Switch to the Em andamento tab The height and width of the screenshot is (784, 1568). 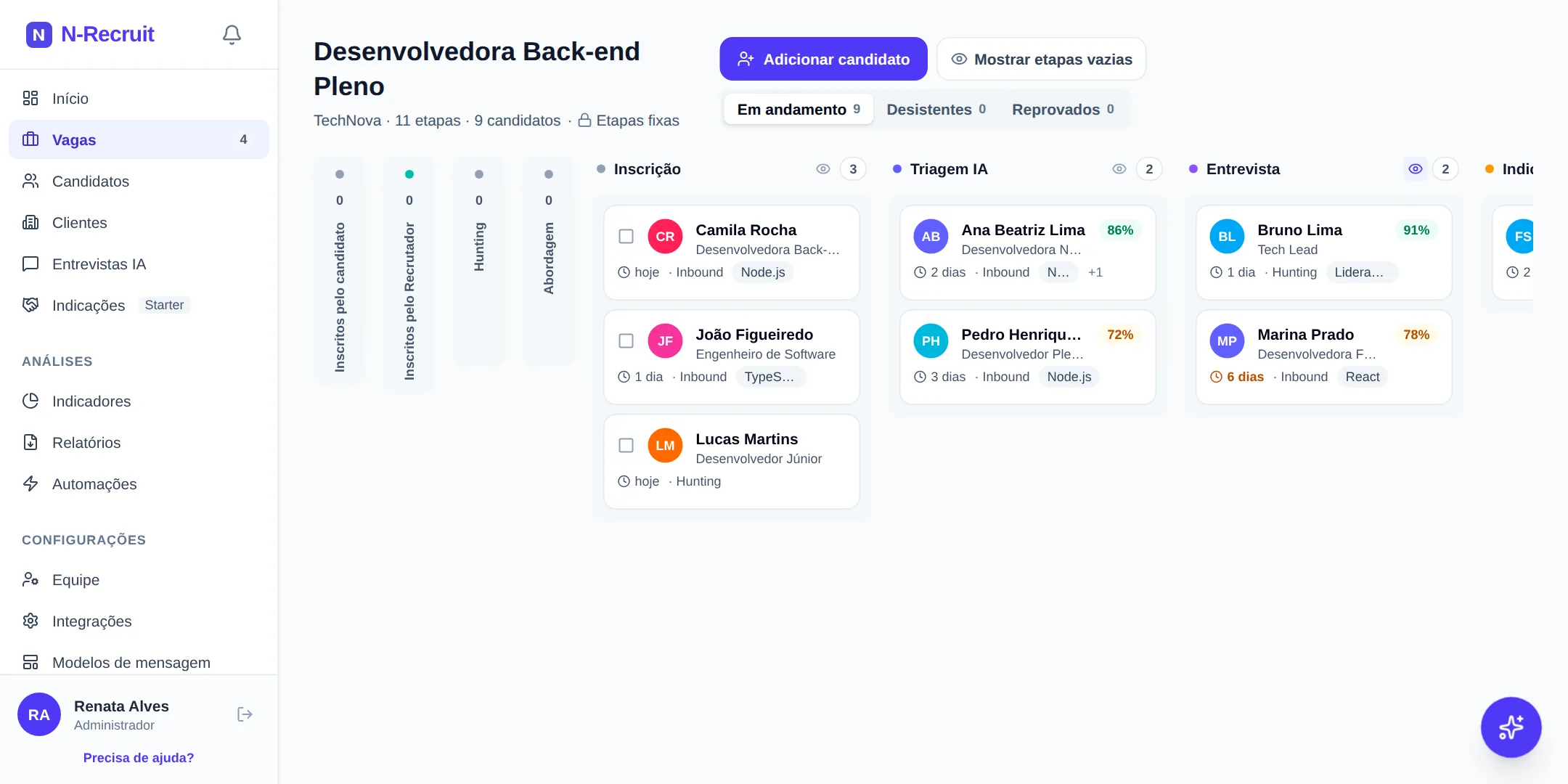coord(799,110)
